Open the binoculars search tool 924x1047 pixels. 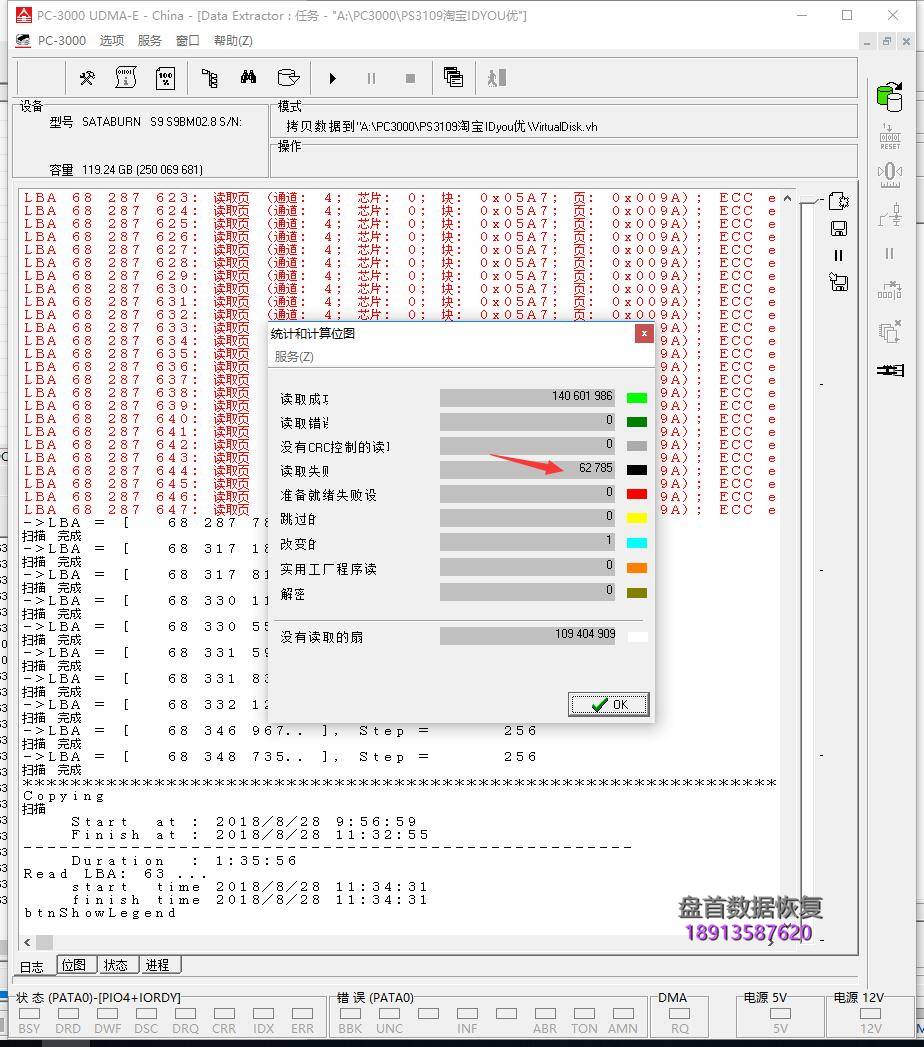(x=249, y=78)
